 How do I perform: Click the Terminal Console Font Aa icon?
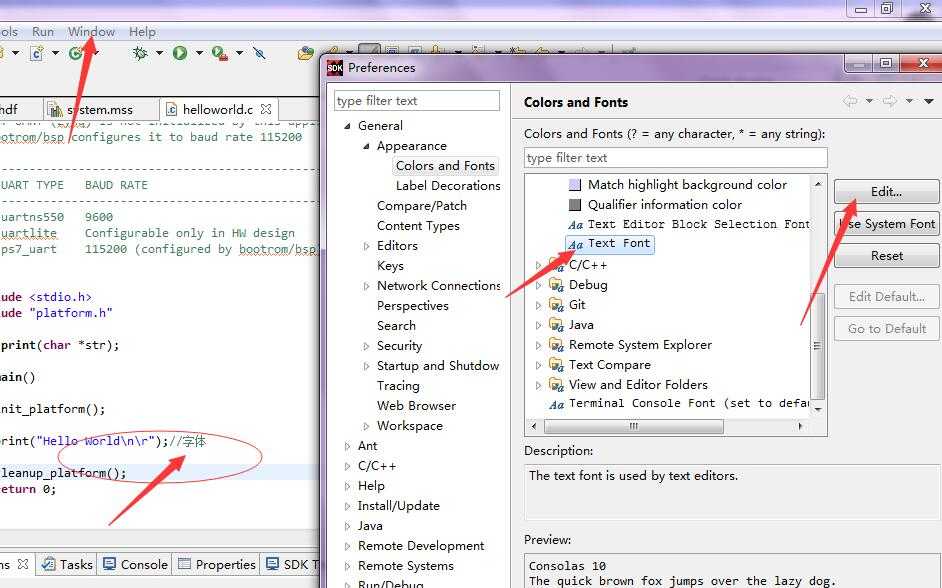[556, 404]
